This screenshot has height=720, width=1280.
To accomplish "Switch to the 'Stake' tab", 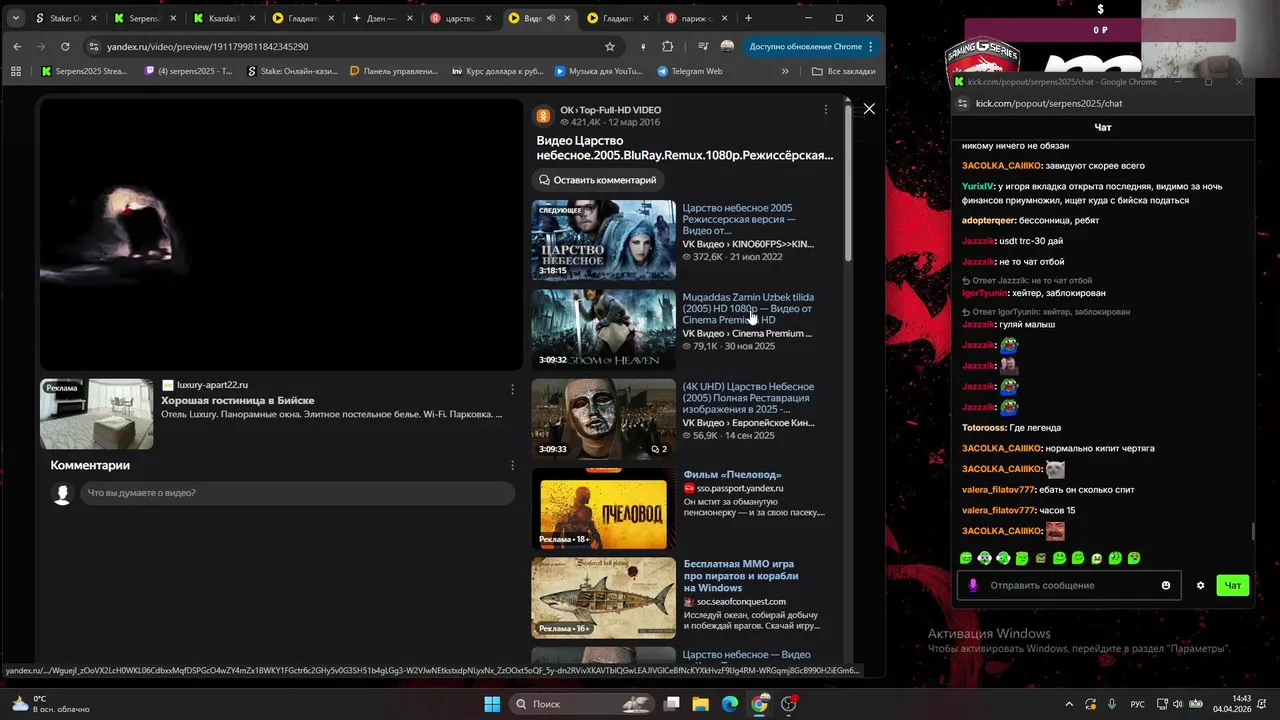I will pyautogui.click(x=65, y=18).
